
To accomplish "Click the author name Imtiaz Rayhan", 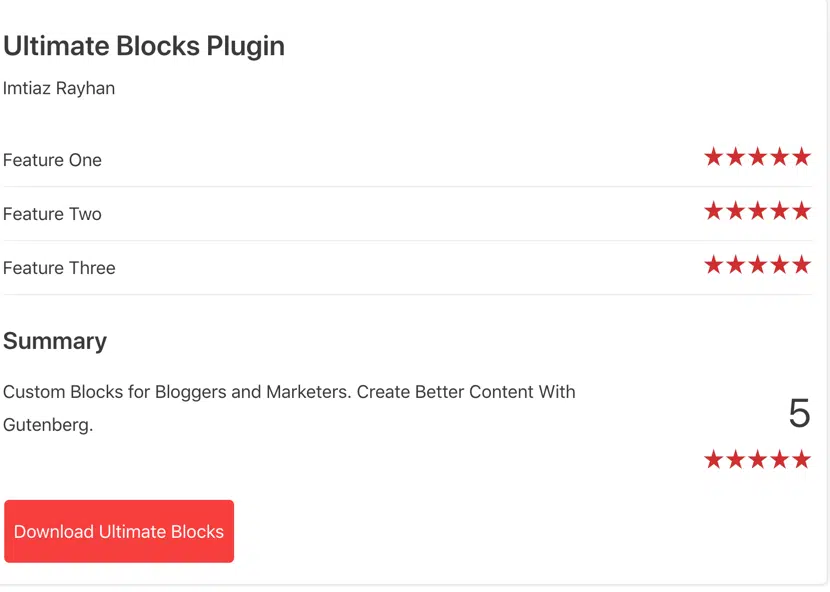I will 59,88.
